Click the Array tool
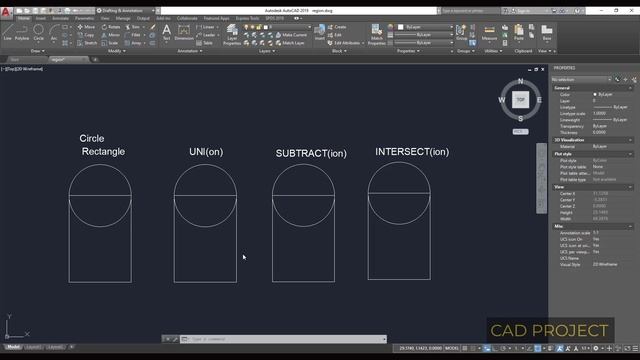 coord(133,43)
